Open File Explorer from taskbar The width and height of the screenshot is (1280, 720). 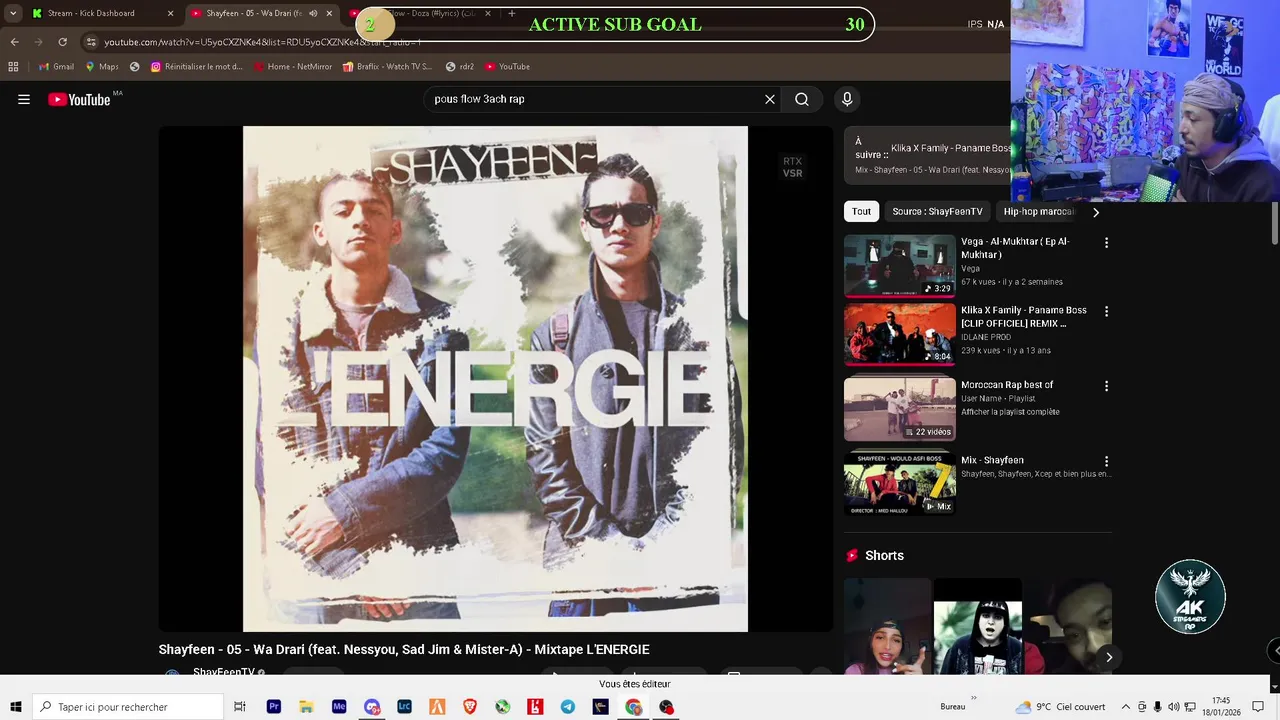click(x=306, y=707)
